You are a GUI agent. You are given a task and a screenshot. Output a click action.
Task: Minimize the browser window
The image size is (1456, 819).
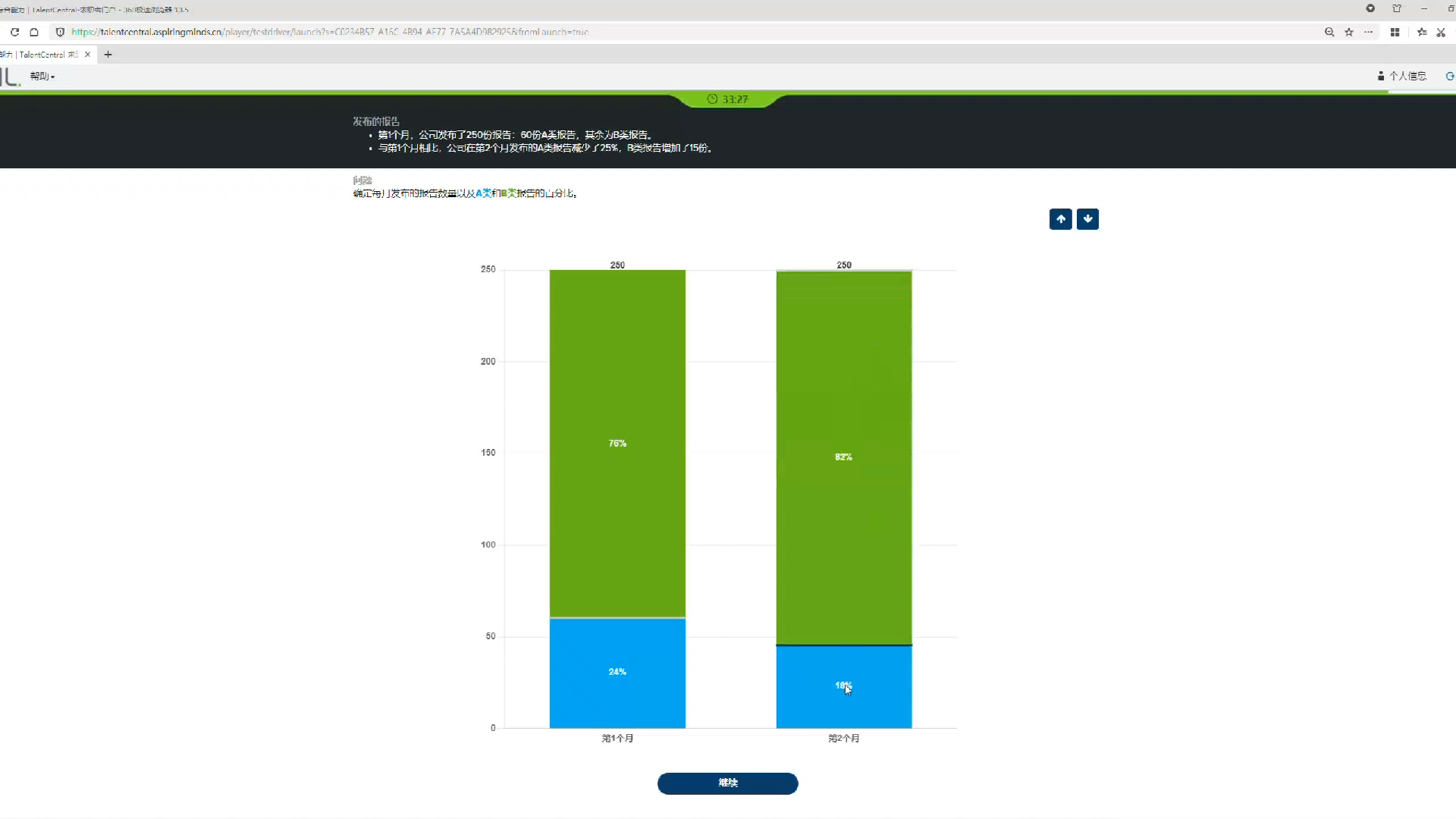point(1424,8)
